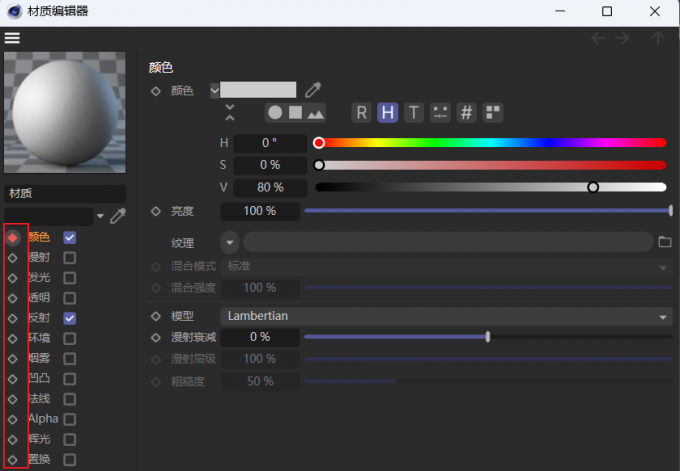Viewport: 680px width, 471px height.
Task: Click the V value field 80 %
Action: coord(270,187)
